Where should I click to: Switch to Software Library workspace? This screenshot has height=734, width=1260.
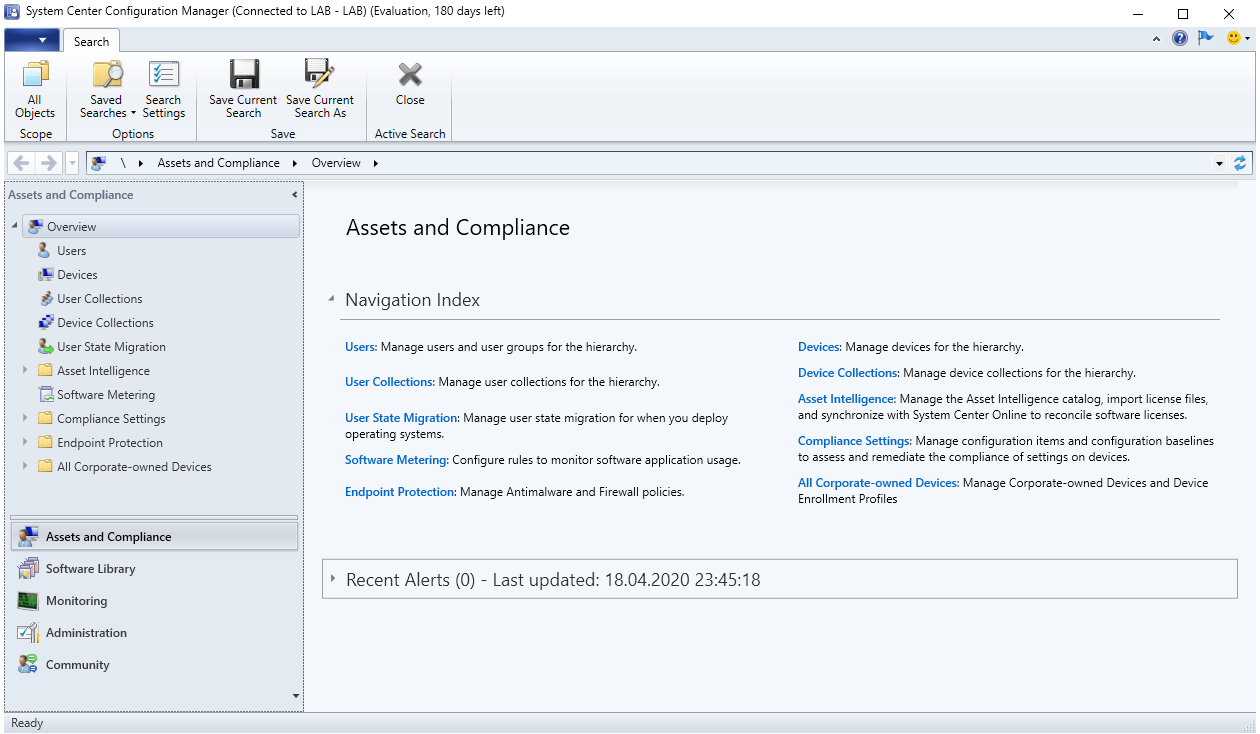click(155, 569)
